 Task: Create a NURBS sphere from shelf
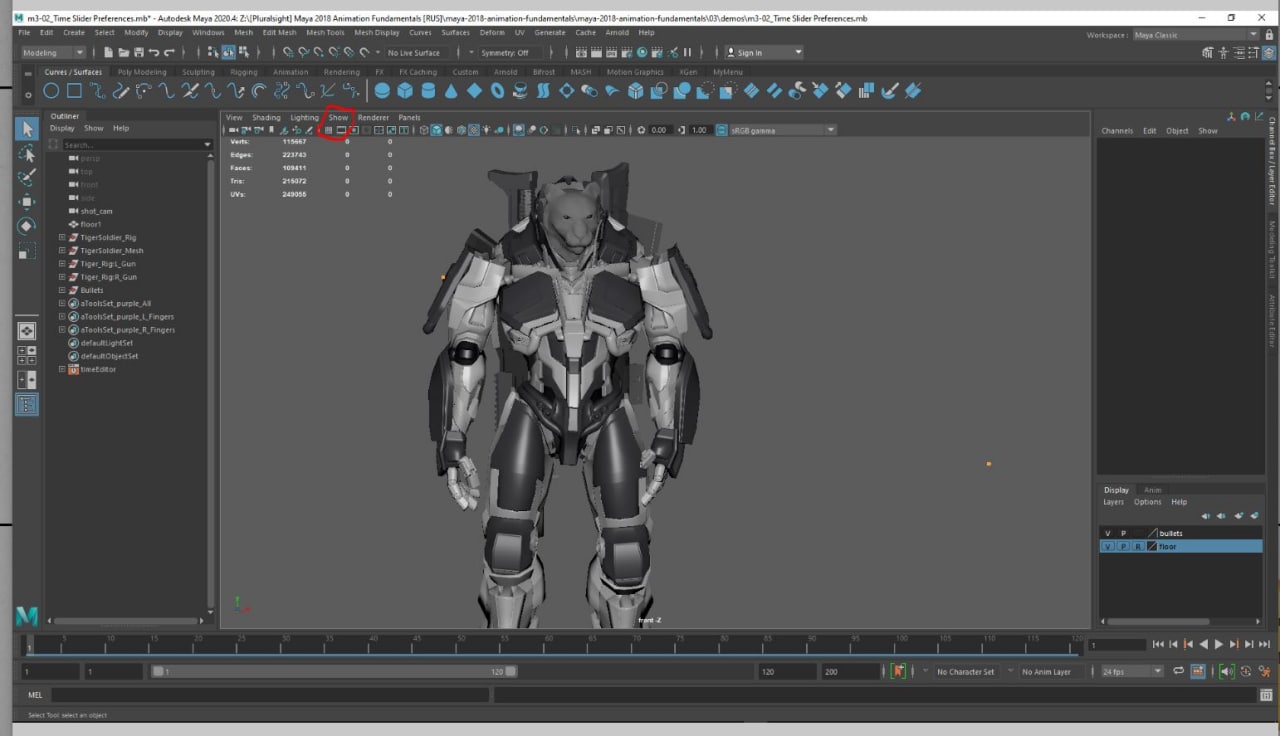(x=382, y=91)
